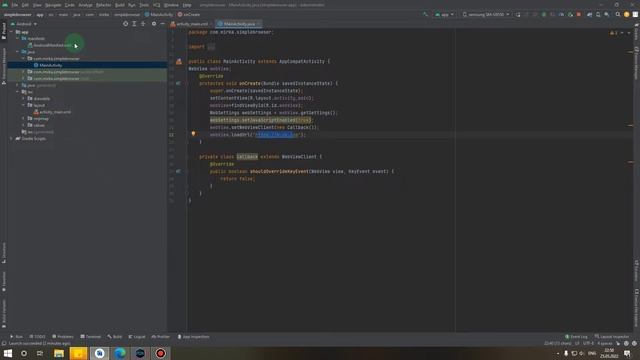Open the App Inspection tool window
The height and width of the screenshot is (360, 640).
(x=193, y=337)
